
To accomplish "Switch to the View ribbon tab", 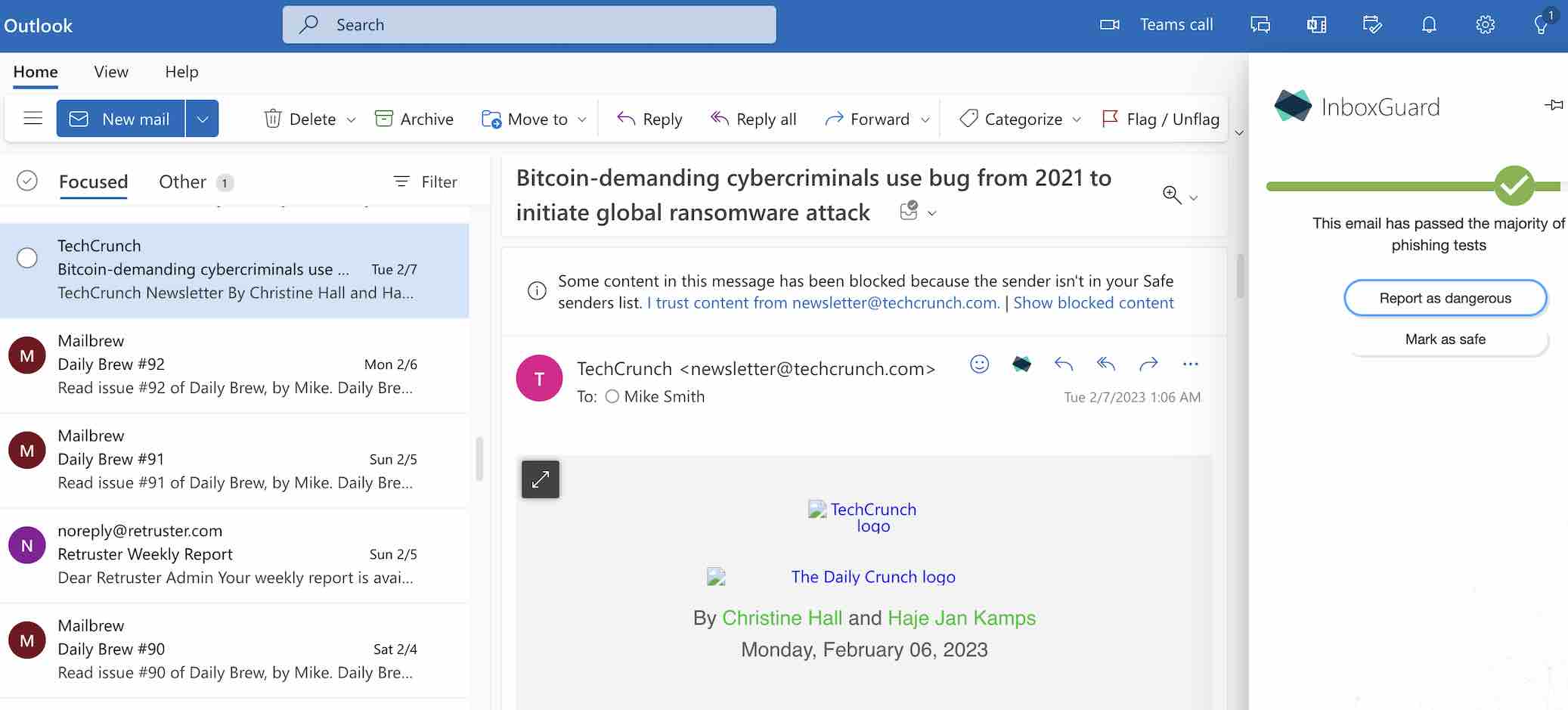I will click(111, 72).
